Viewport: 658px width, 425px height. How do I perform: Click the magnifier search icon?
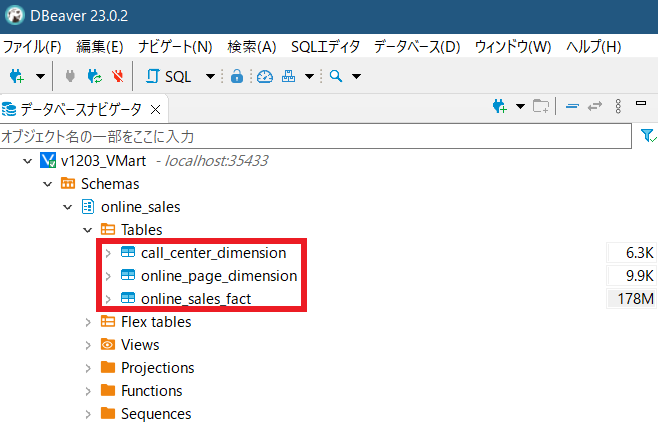[336, 76]
